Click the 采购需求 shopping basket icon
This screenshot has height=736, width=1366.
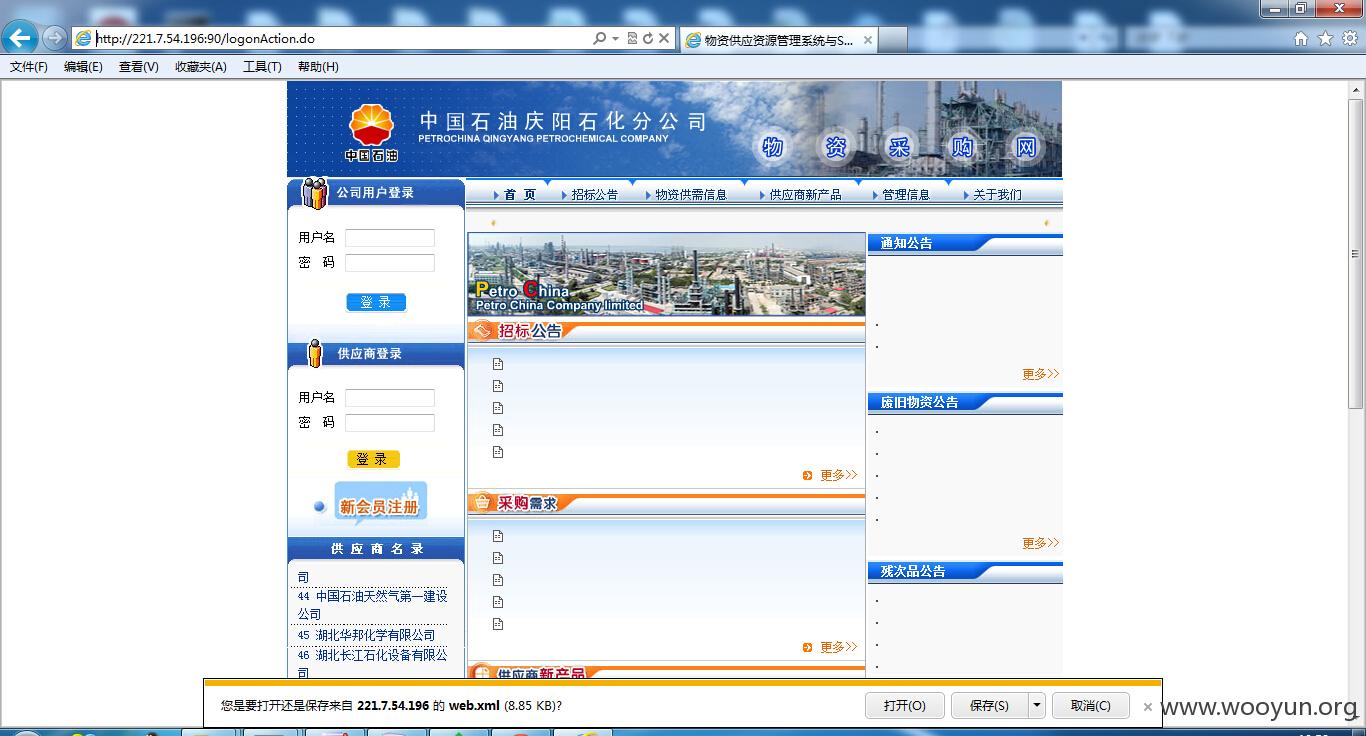point(483,502)
